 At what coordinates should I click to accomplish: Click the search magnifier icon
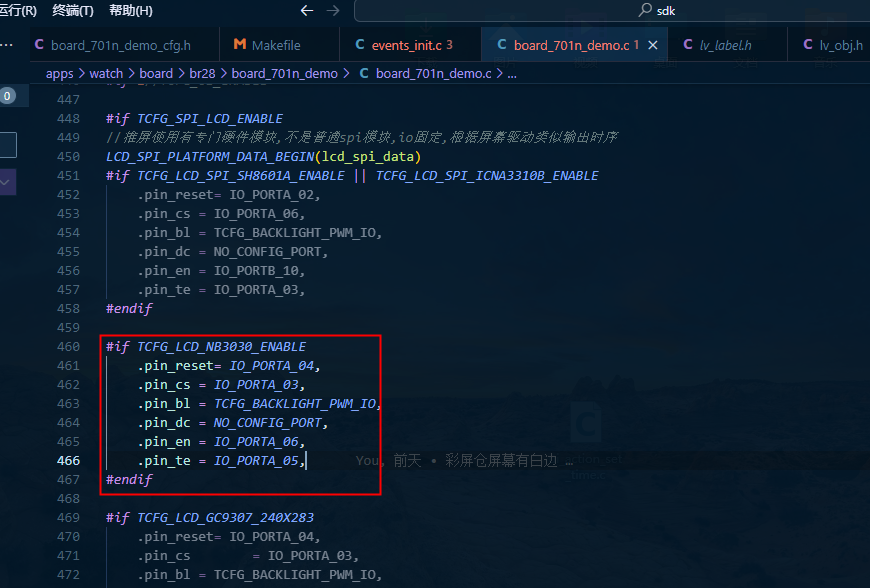coord(645,10)
